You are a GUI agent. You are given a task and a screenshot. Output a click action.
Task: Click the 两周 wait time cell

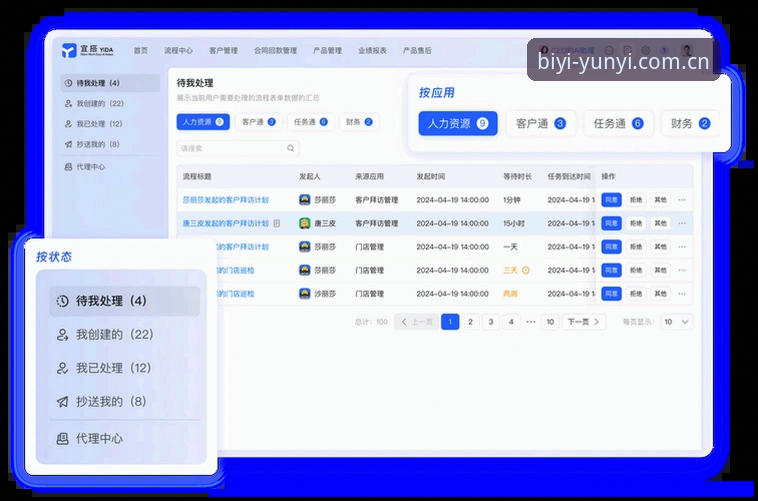pyautogui.click(x=510, y=294)
